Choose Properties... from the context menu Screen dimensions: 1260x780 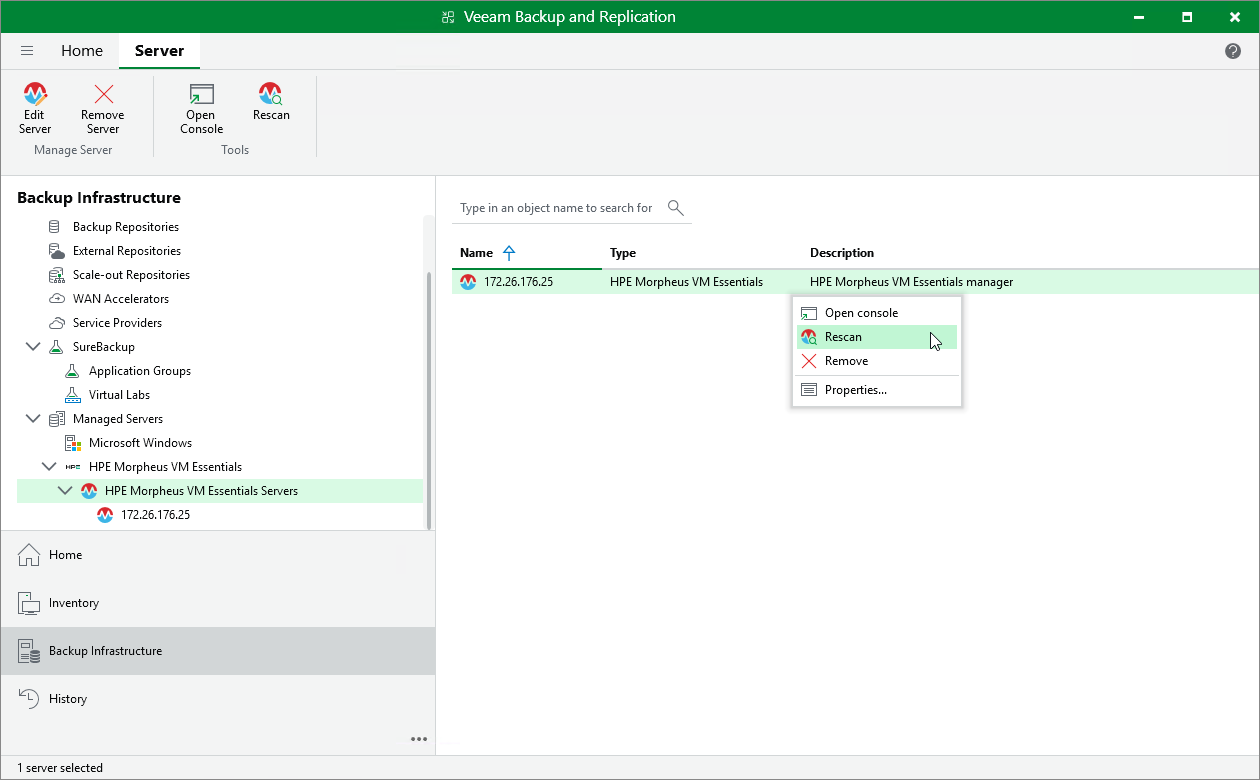pyautogui.click(x=877, y=390)
